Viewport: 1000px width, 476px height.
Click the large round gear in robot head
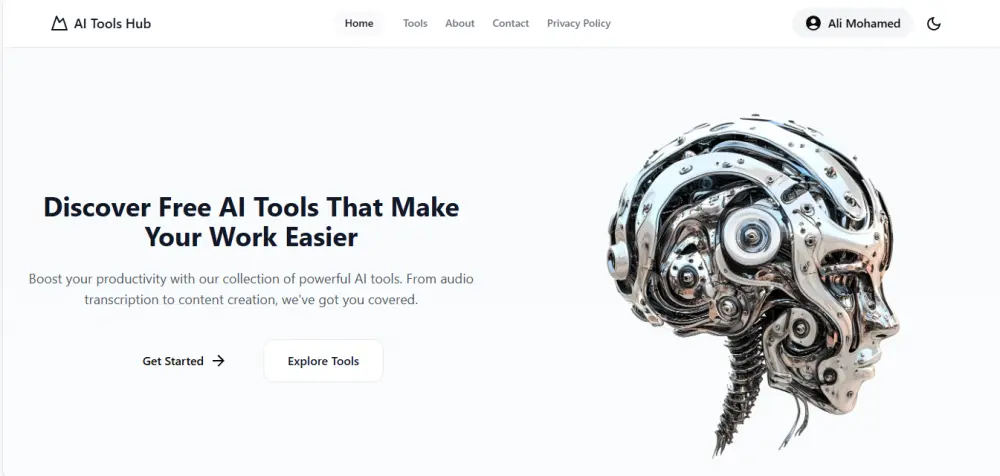pos(751,235)
